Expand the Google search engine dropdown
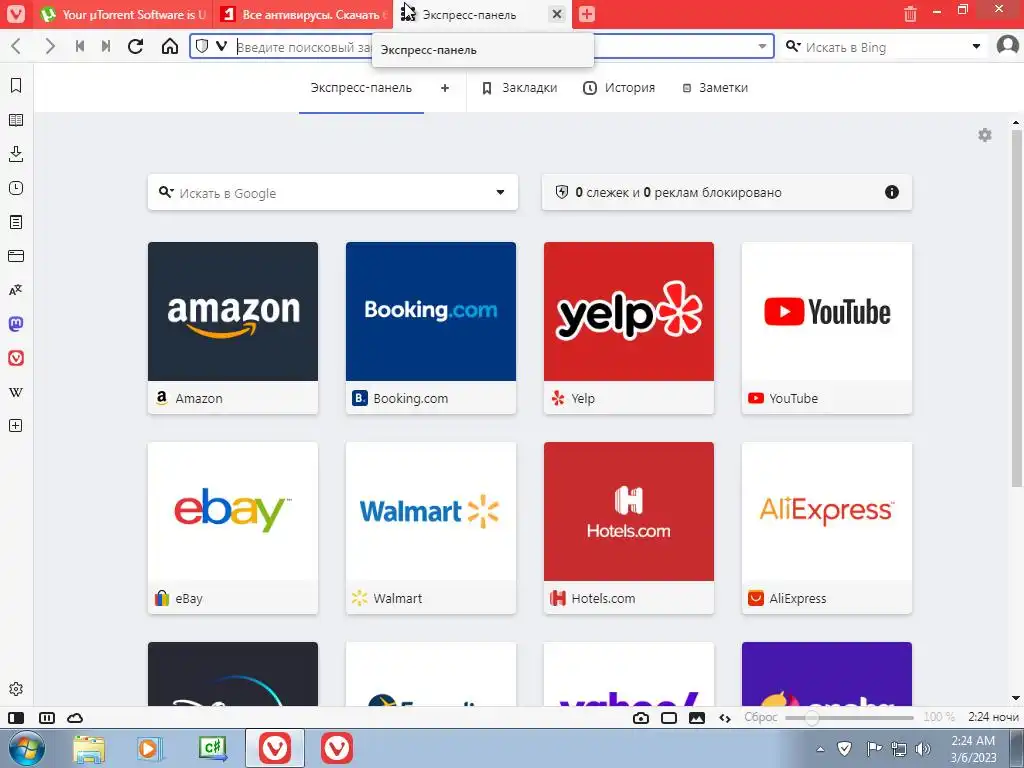This screenshot has width=1024, height=768. [500, 192]
